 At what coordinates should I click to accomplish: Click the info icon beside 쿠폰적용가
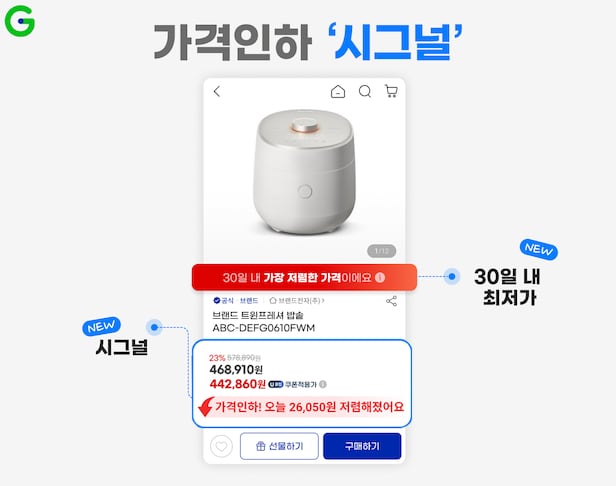(323, 384)
